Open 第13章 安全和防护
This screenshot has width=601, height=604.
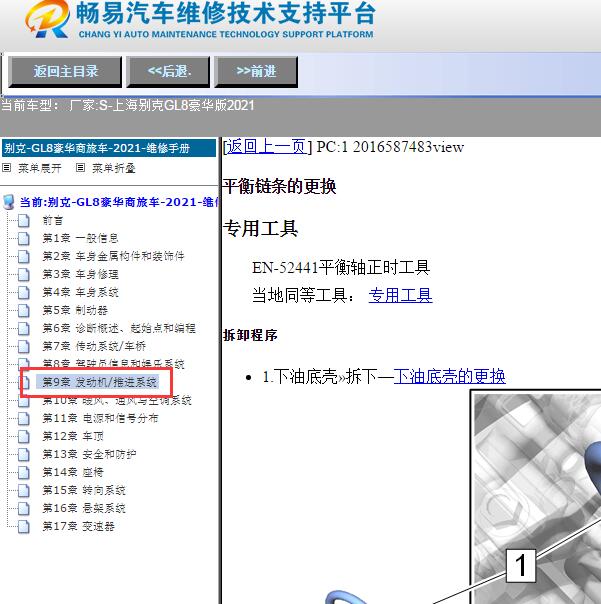point(89,454)
